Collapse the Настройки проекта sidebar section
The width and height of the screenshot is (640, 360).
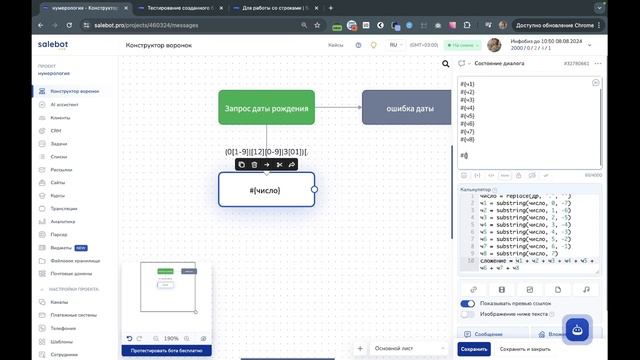pos(42,289)
